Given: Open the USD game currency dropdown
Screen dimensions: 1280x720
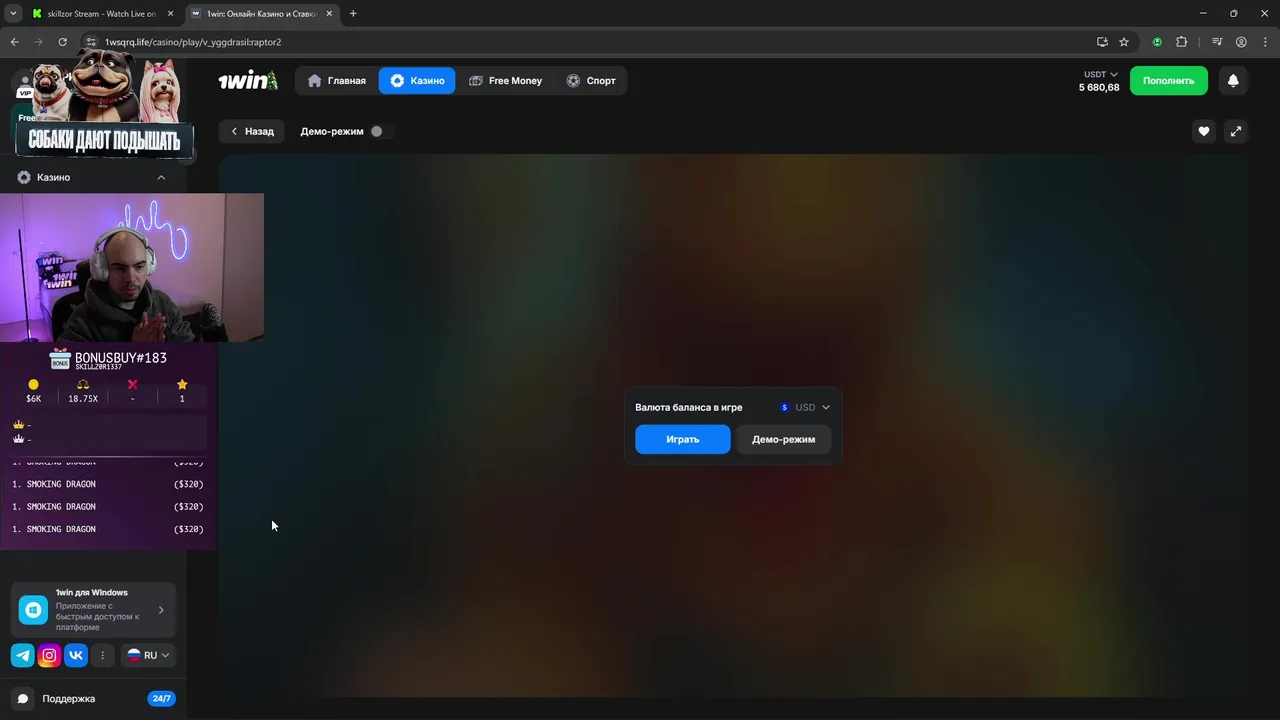Looking at the screenshot, I should (805, 408).
